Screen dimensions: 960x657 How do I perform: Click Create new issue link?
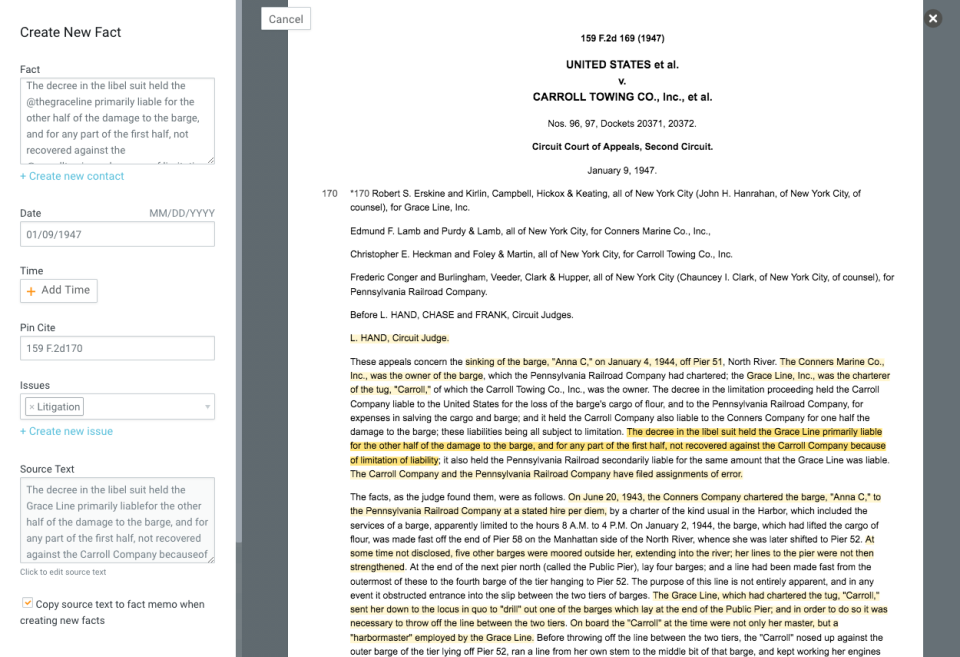67,431
